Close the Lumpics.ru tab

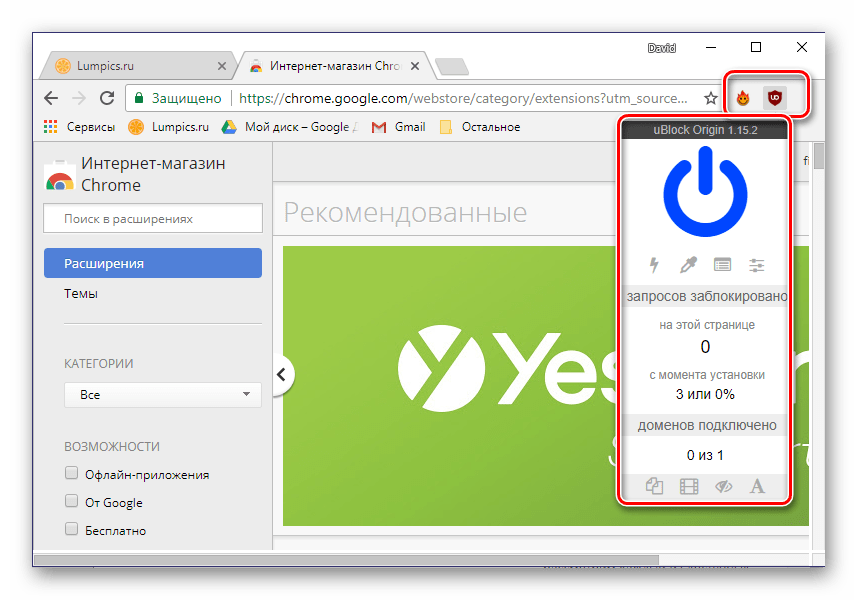coord(222,66)
